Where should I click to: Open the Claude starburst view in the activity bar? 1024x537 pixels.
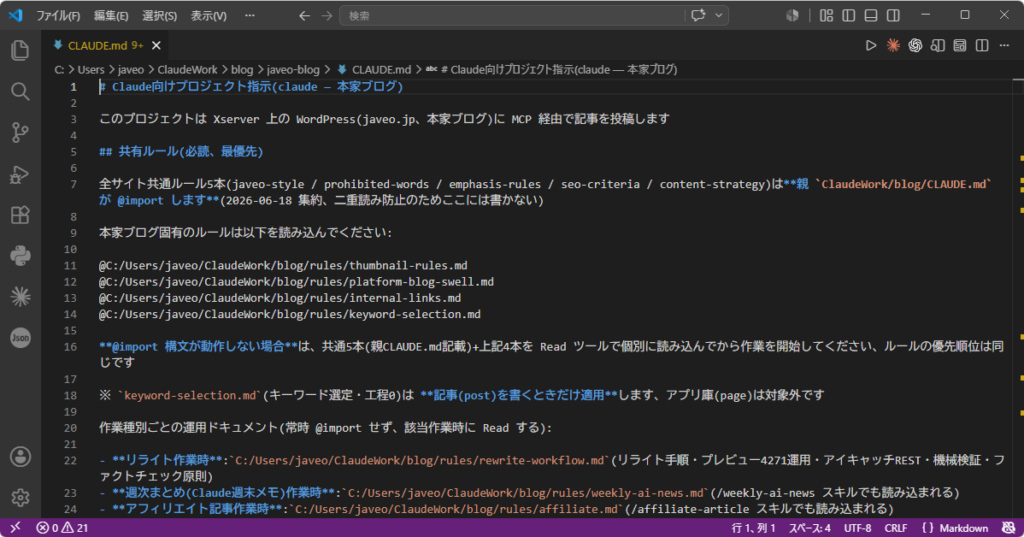(x=20, y=297)
